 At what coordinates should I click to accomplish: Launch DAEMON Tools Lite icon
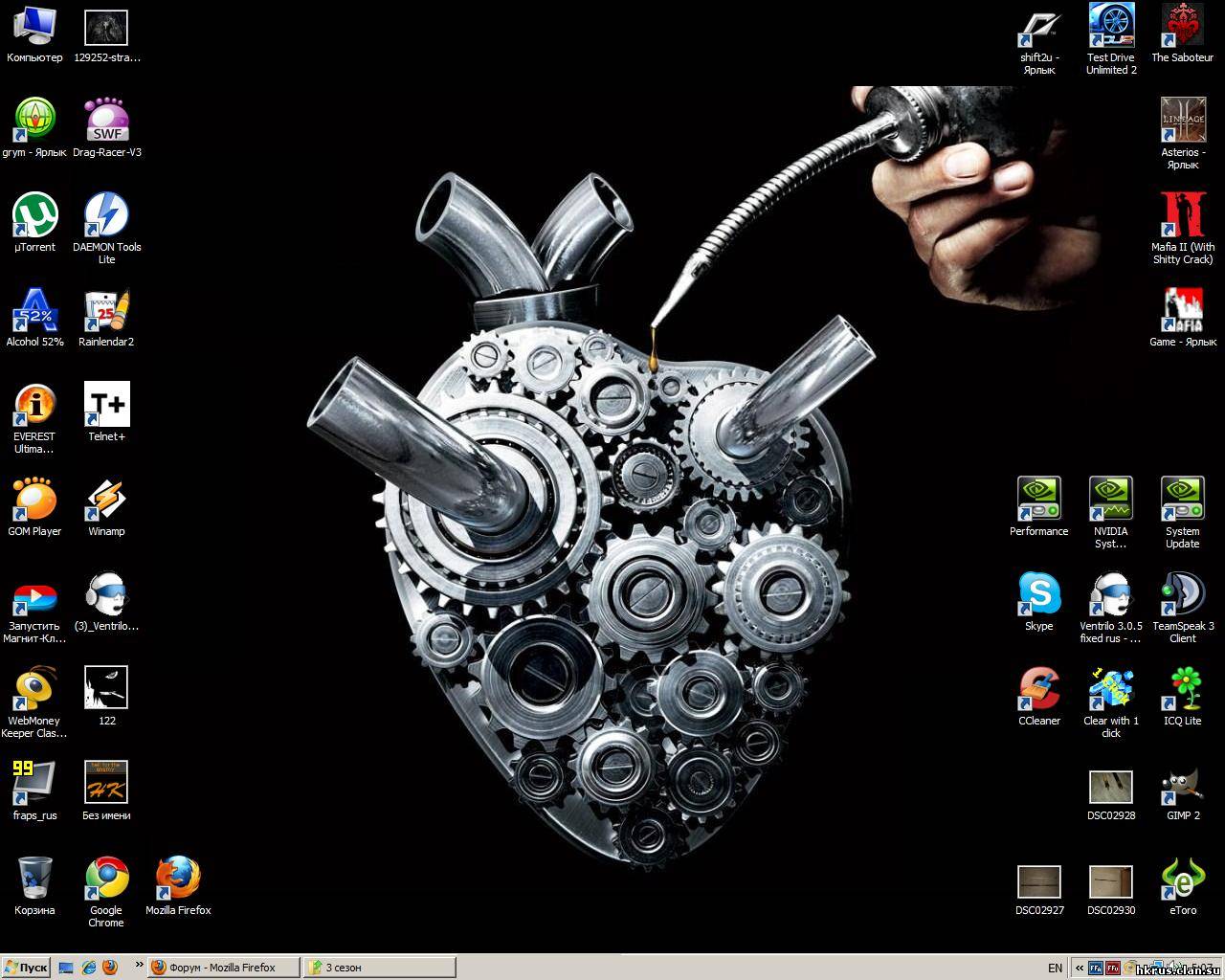(106, 216)
